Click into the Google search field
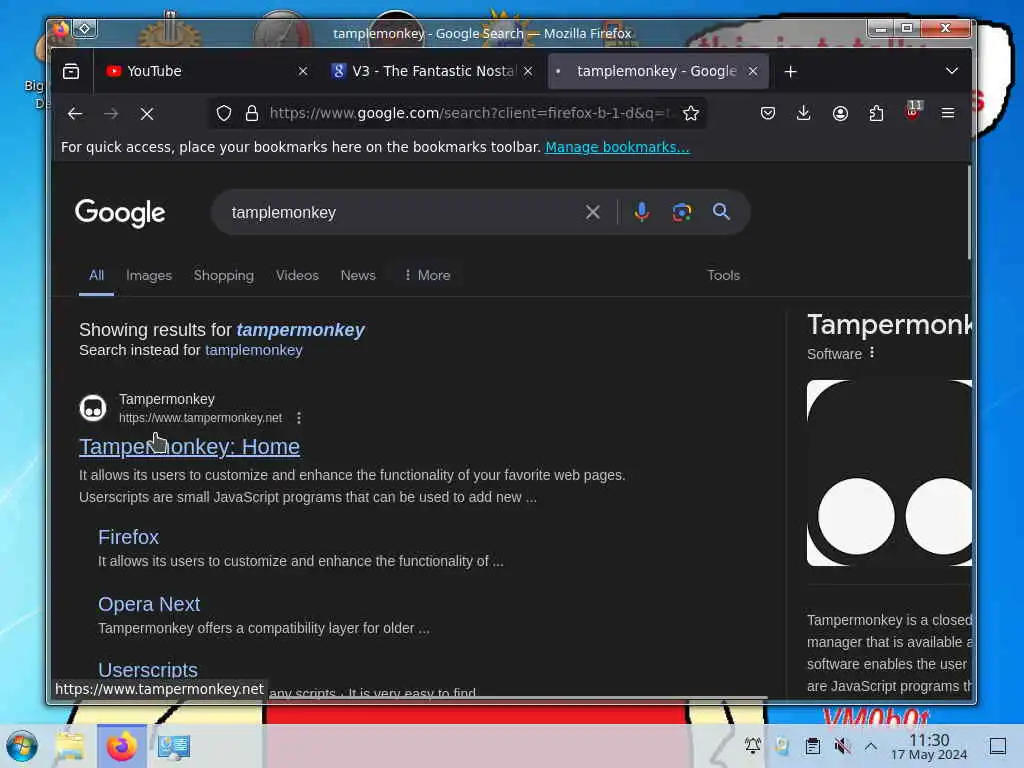This screenshot has width=1024, height=768. 405,212
